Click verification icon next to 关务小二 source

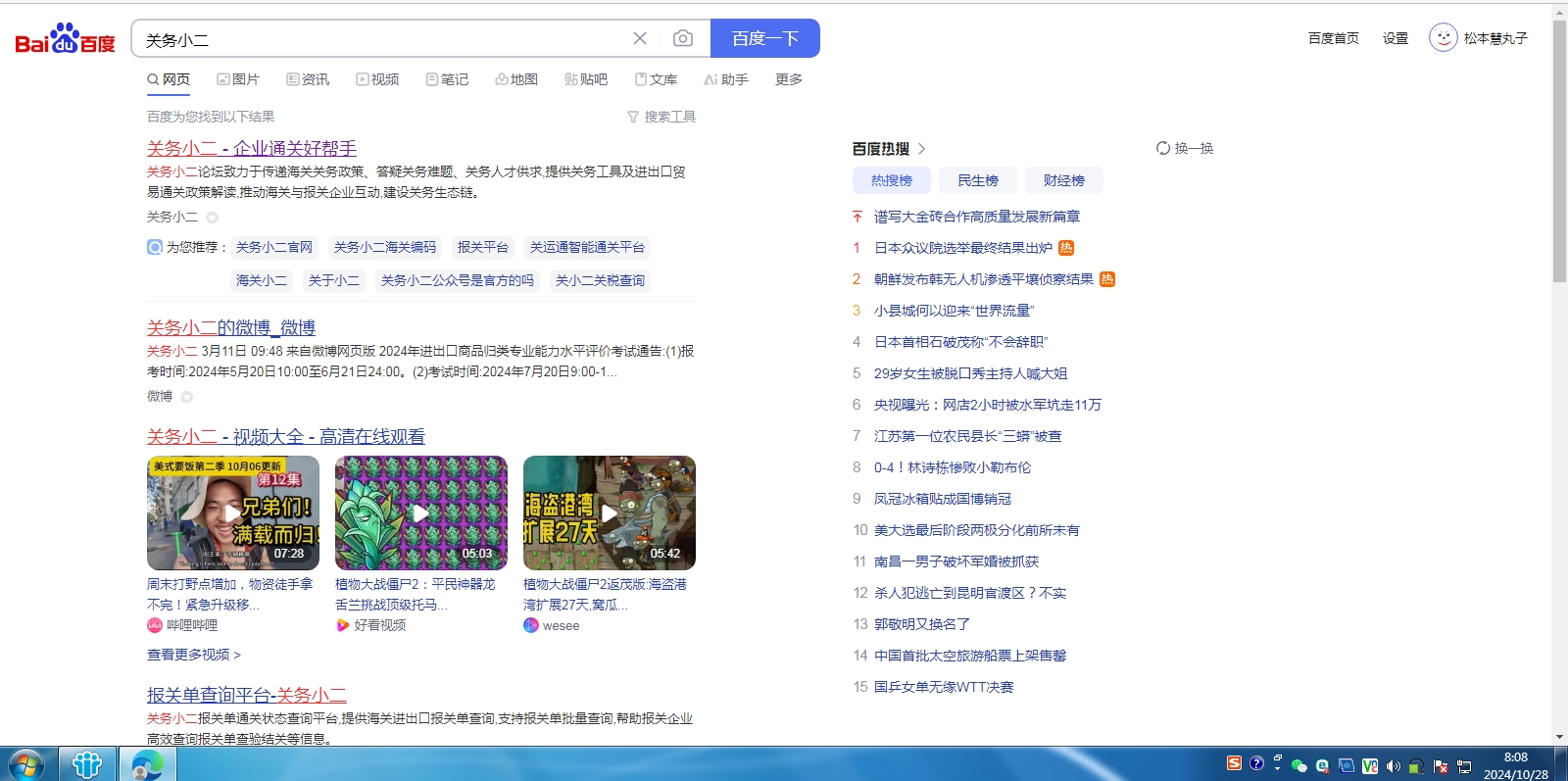pos(212,218)
